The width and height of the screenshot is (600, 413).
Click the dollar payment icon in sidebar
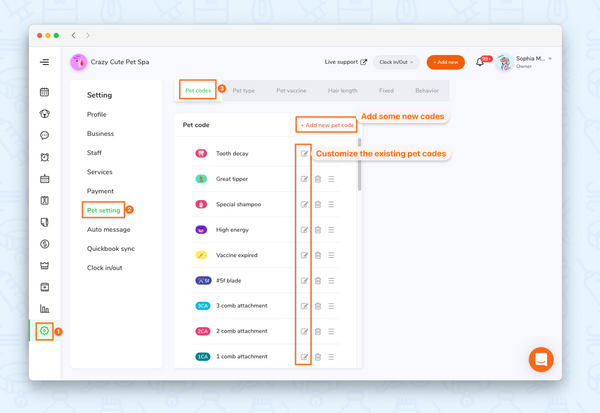coord(44,244)
